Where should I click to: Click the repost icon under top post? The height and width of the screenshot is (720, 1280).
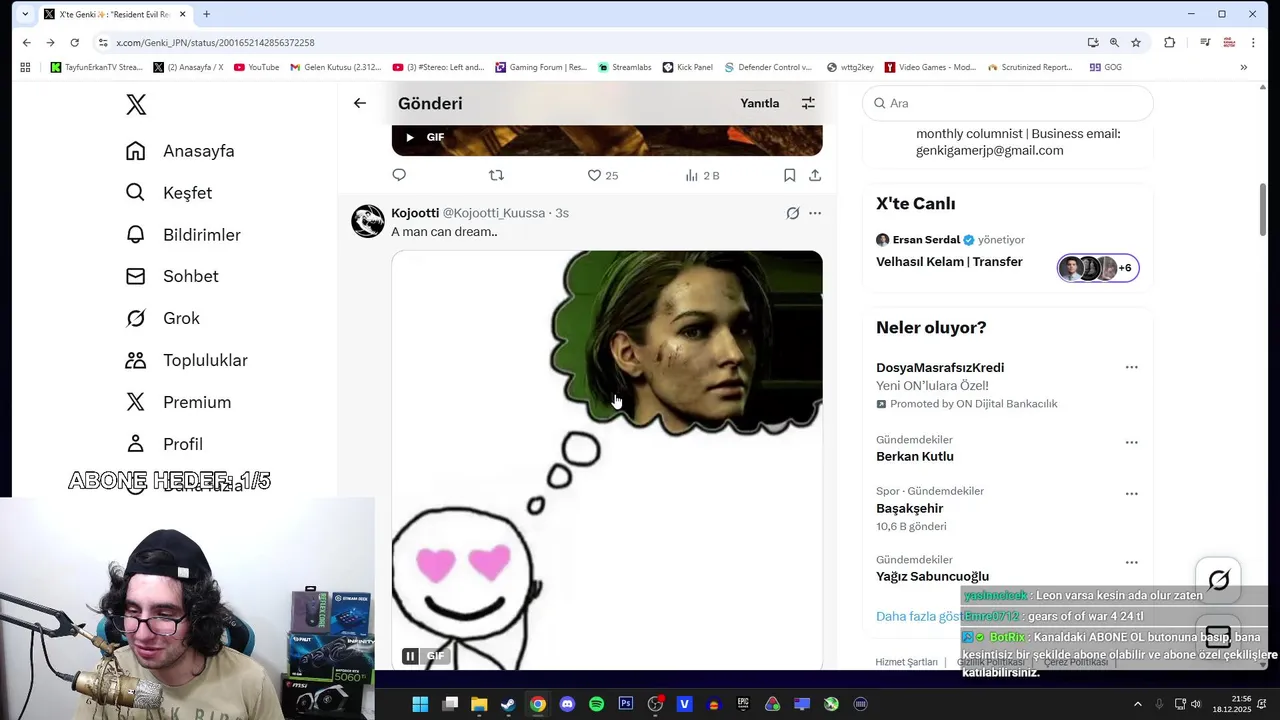(x=496, y=175)
